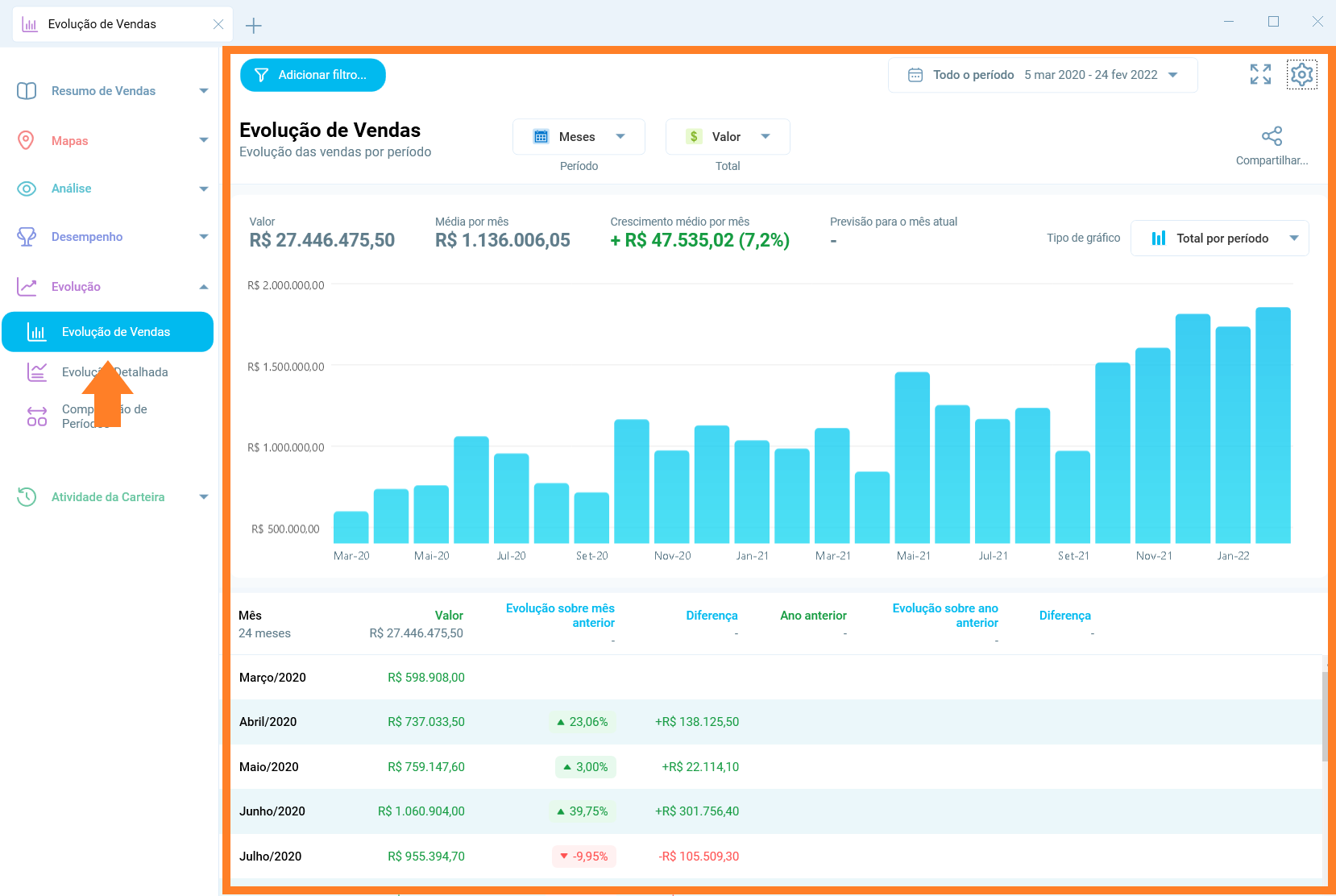Click the green dollar Valor icon

694,136
